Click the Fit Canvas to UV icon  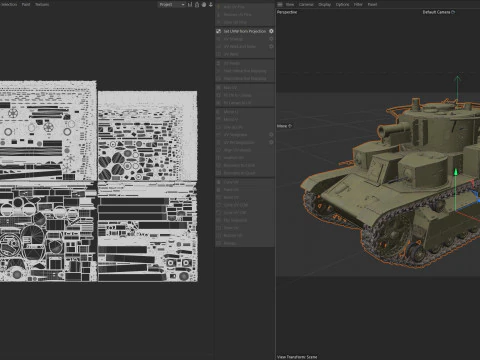point(219,103)
